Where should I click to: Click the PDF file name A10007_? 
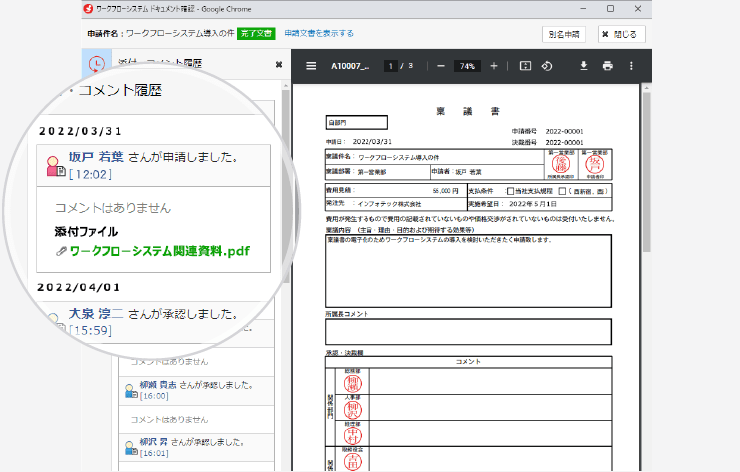click(x=350, y=66)
